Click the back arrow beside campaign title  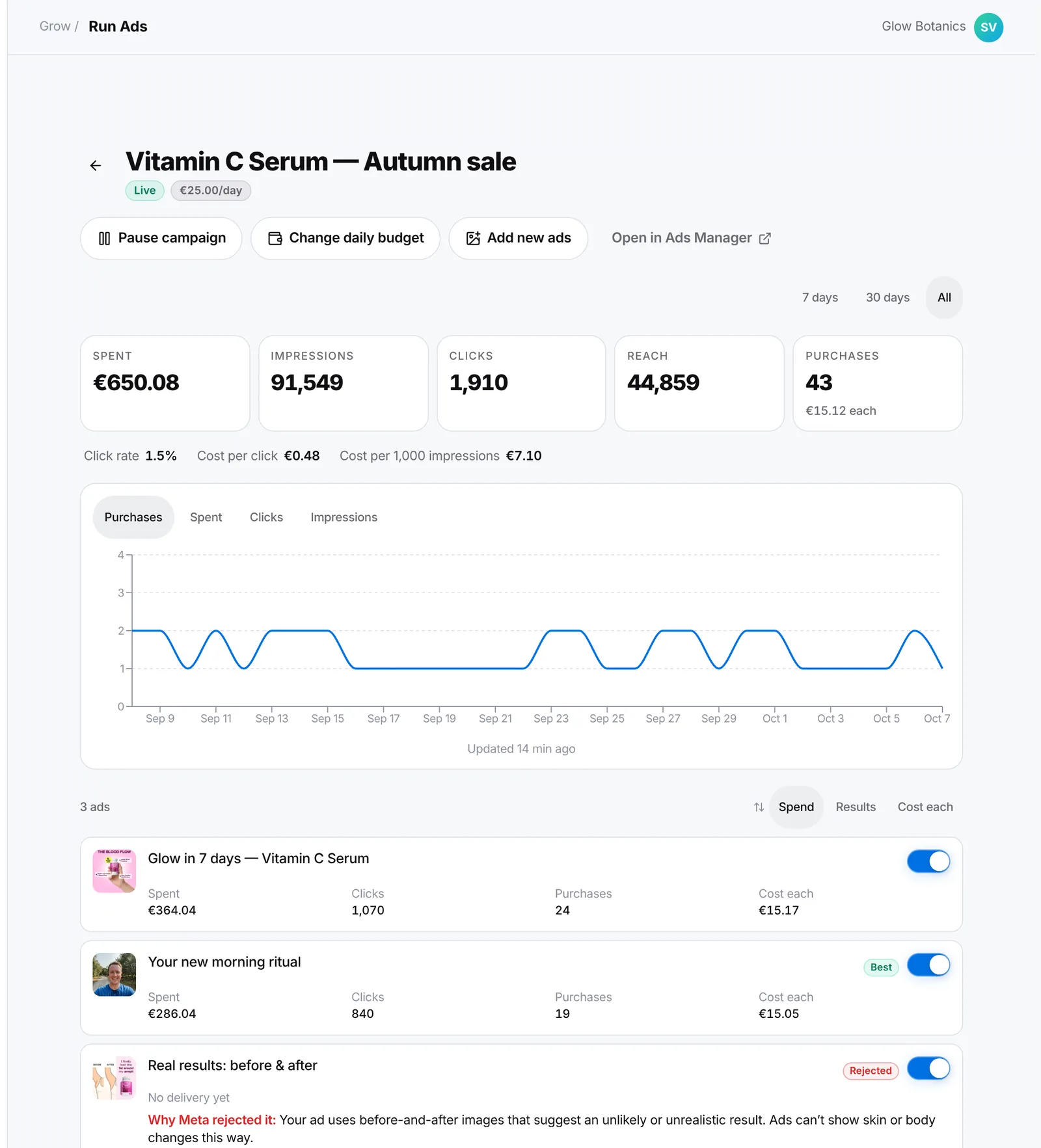point(96,166)
